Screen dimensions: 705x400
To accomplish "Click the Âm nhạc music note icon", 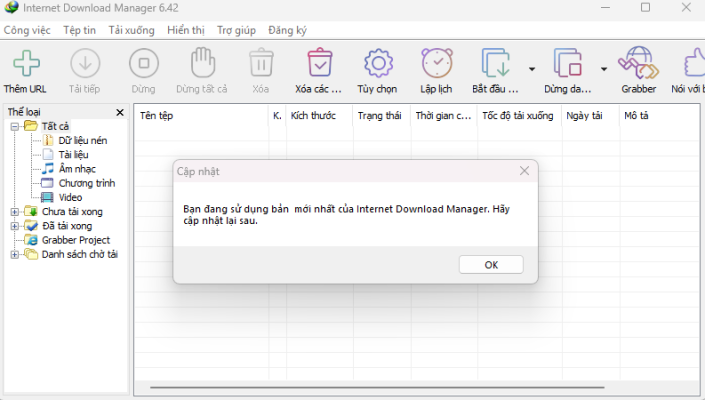I will [48, 169].
